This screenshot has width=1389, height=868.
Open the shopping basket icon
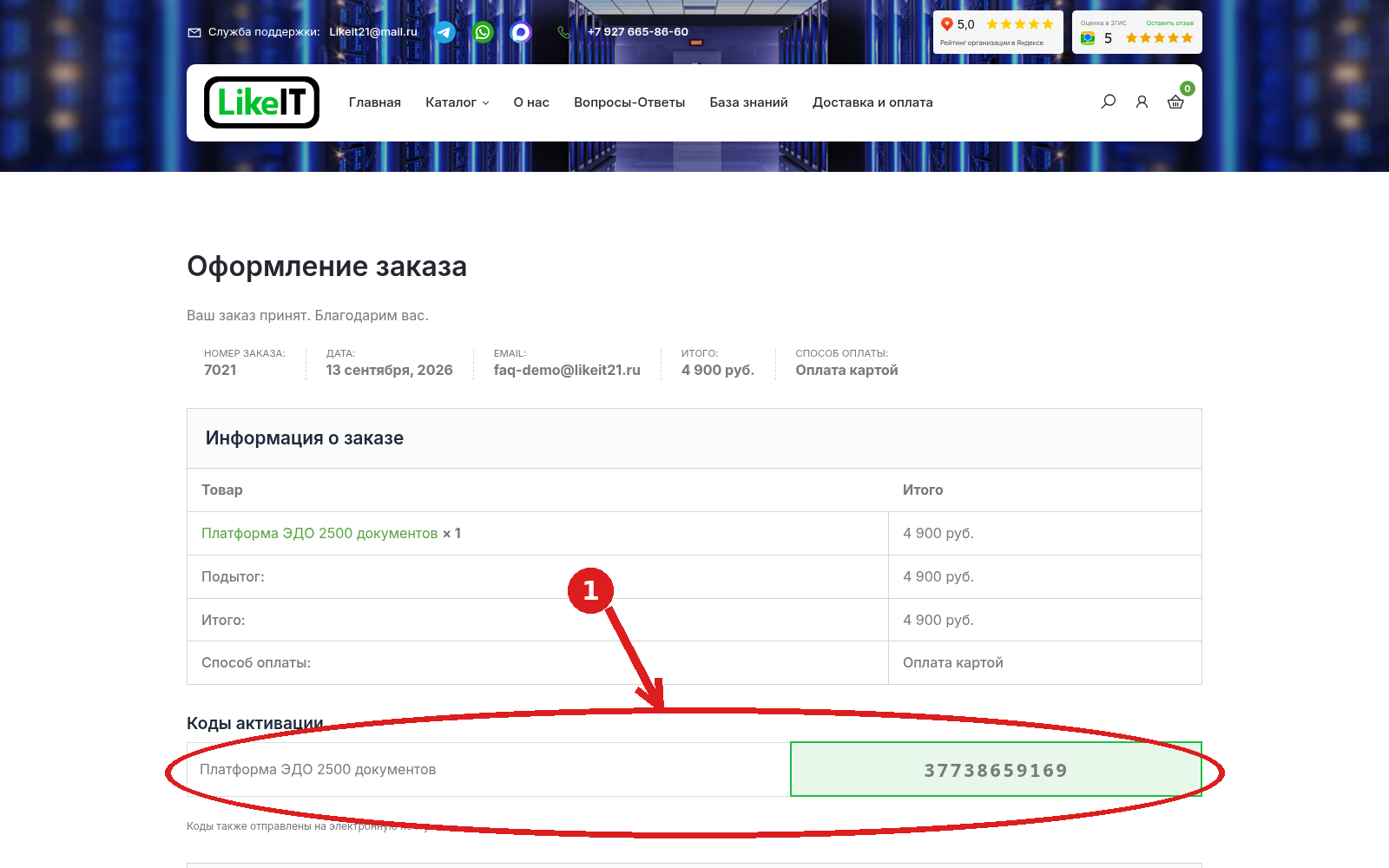[1175, 102]
